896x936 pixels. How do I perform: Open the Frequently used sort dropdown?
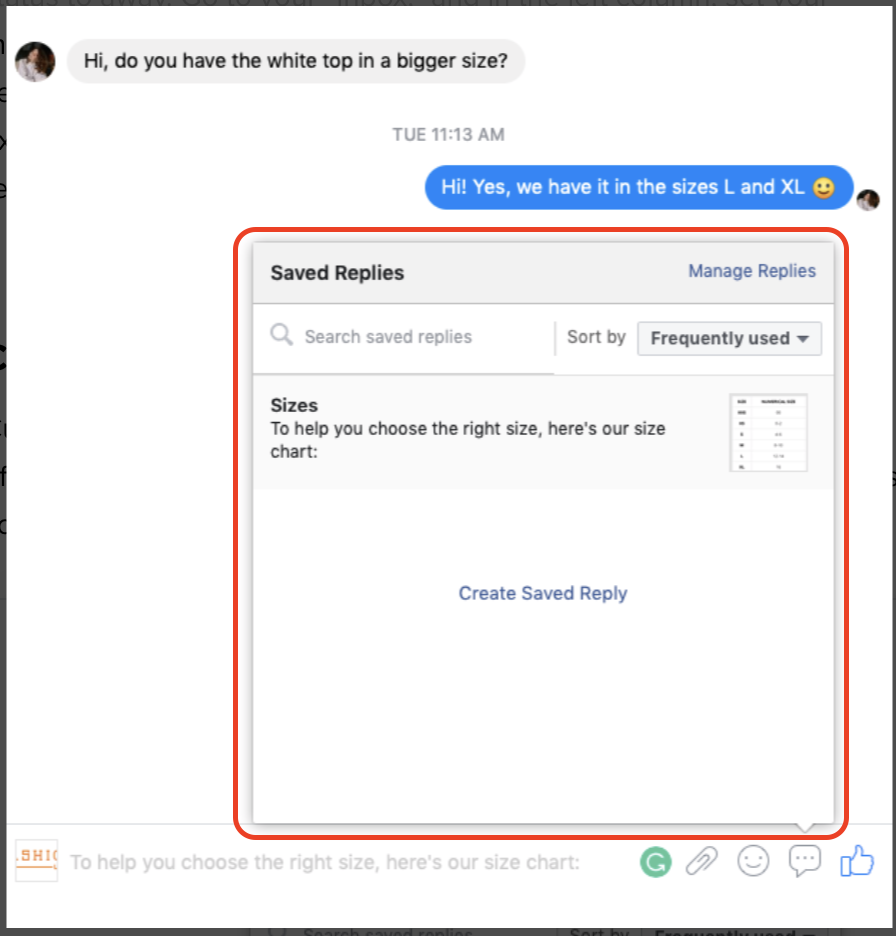coord(729,338)
